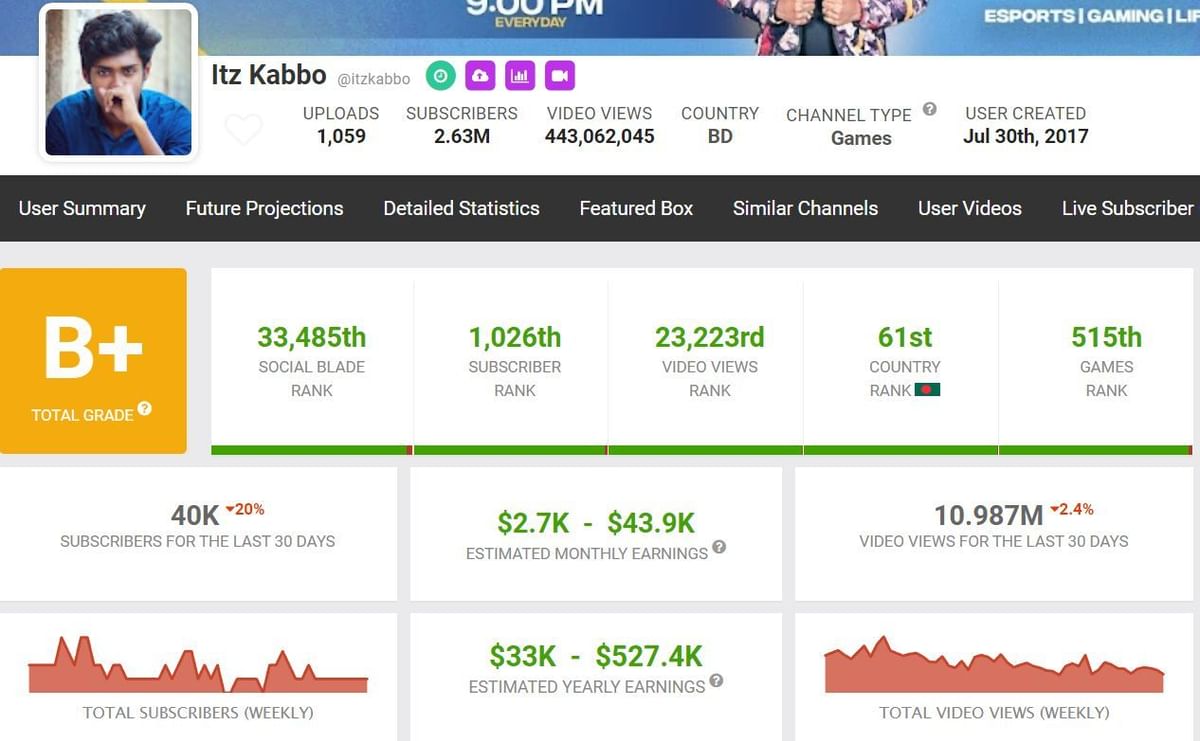Switch to the Future Projections tab
The image size is (1200, 741).
pyautogui.click(x=264, y=208)
